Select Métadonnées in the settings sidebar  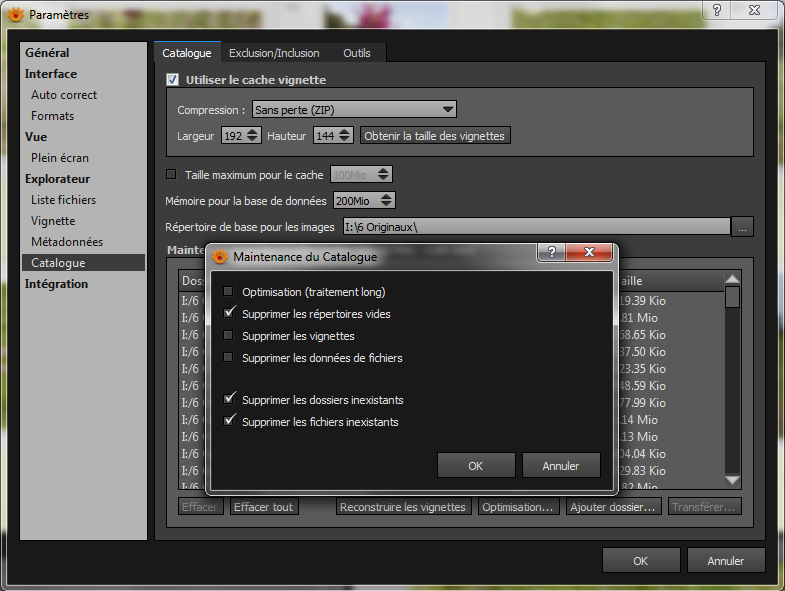(67, 242)
